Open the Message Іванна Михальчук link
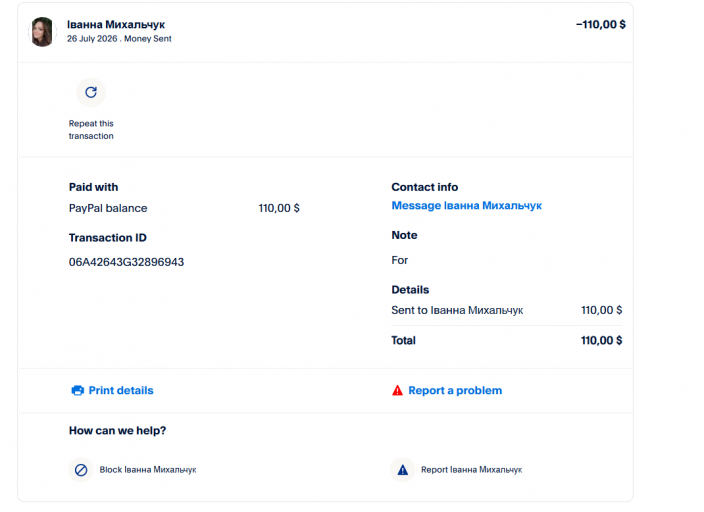 point(466,206)
